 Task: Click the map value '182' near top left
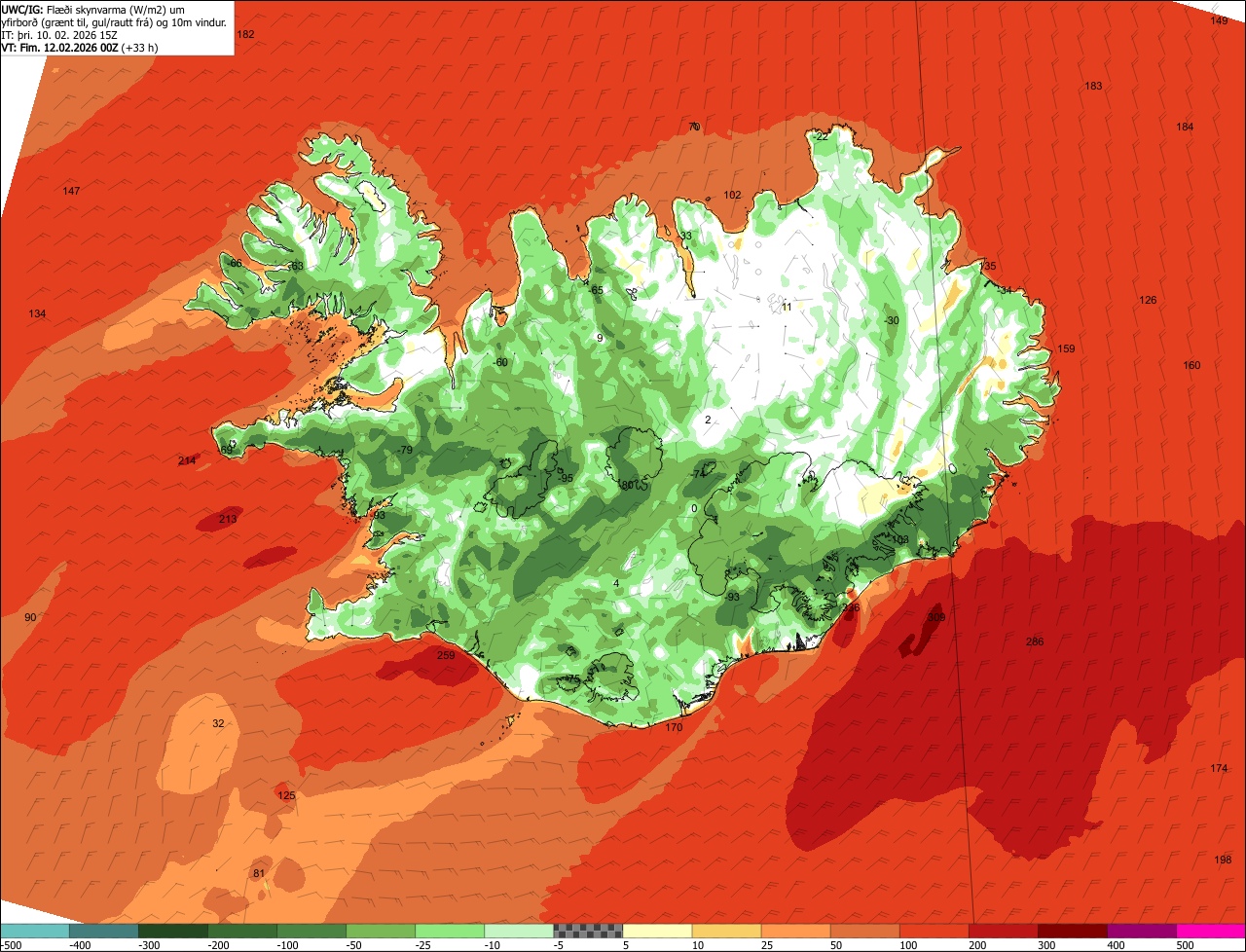245,34
